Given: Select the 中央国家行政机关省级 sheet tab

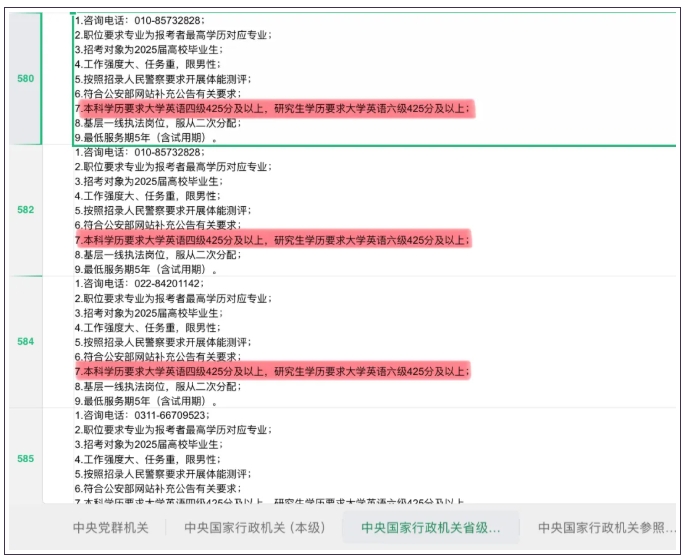Looking at the screenshot, I should (424, 527).
